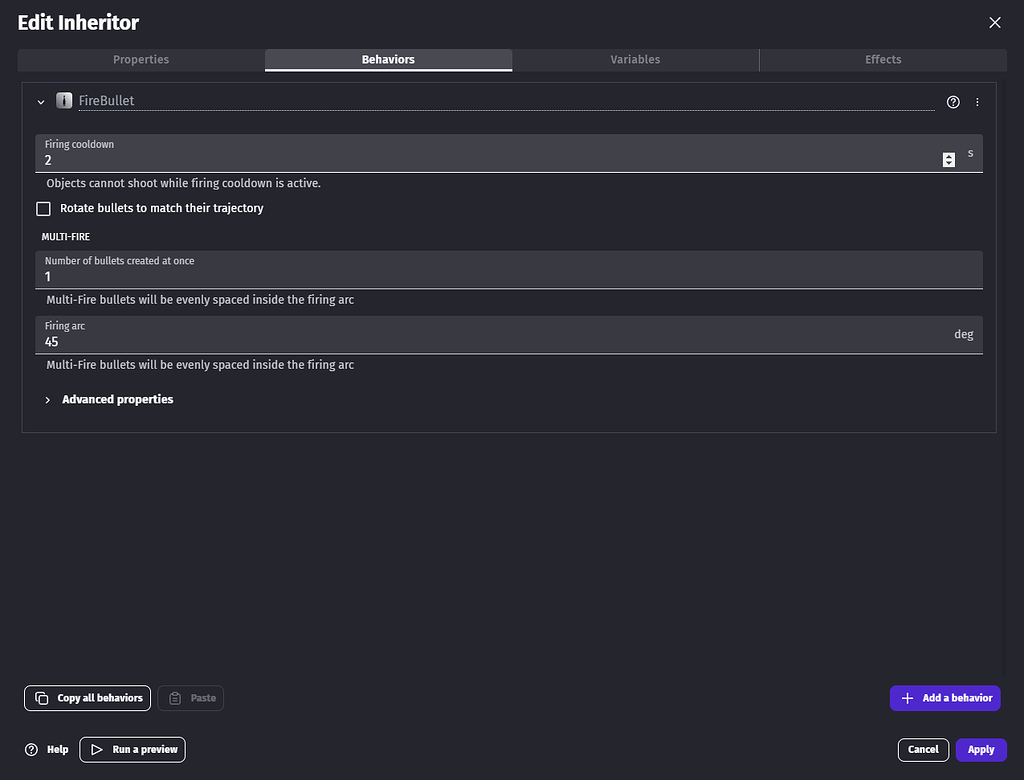Collapse the FireBullet behavior section
The image size is (1024, 780).
pyautogui.click(x=41, y=102)
